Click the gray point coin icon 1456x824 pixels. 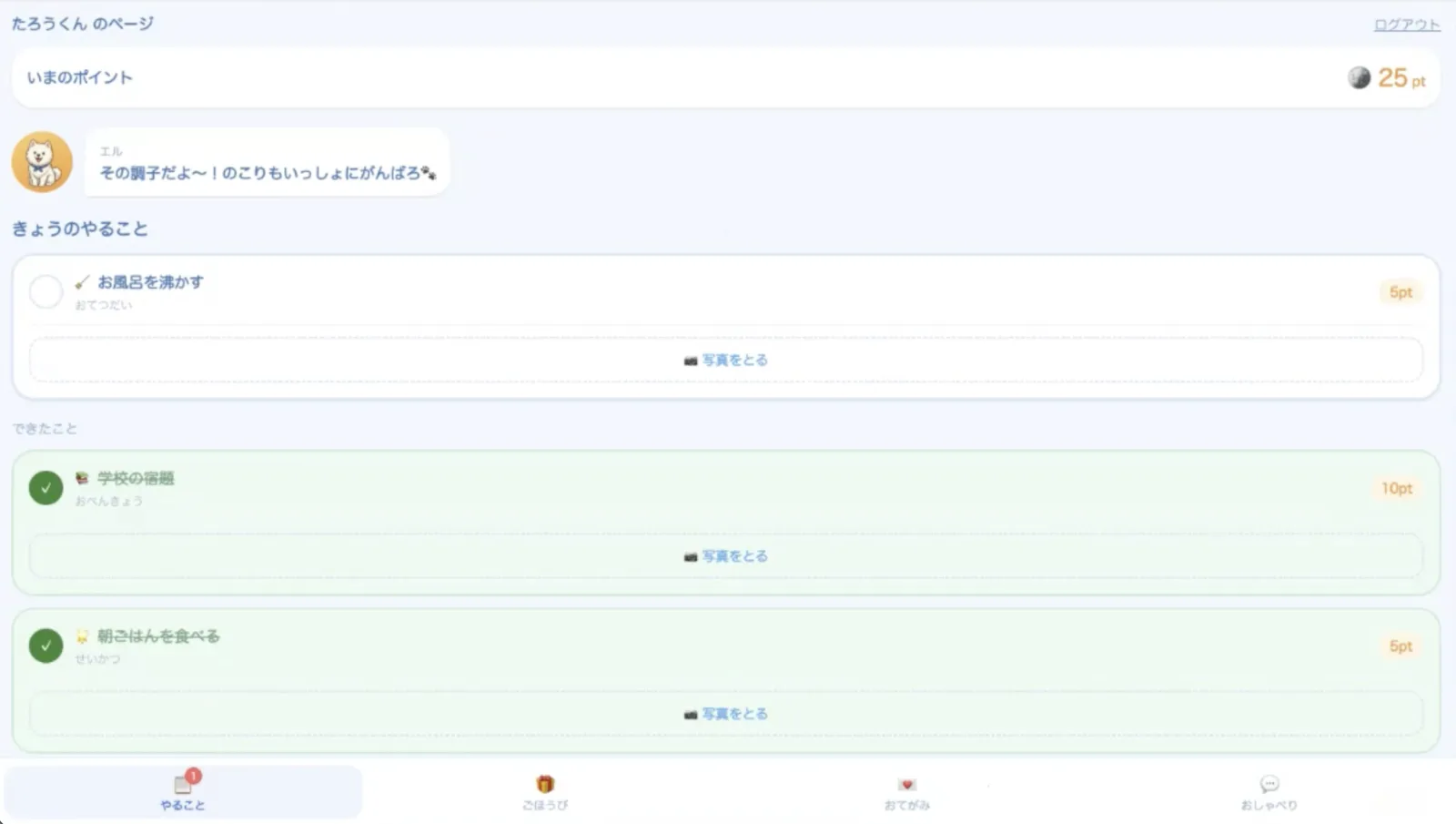point(1359,77)
